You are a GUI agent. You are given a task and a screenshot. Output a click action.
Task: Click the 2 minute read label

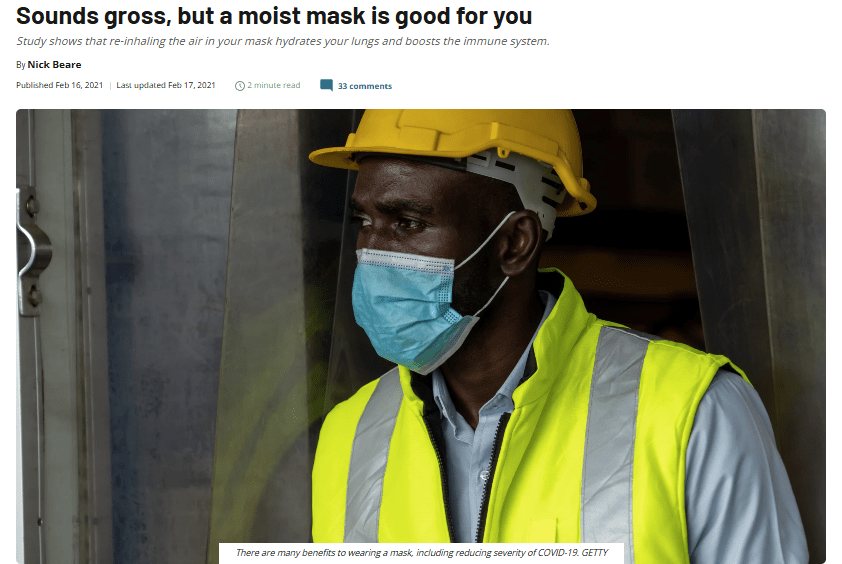(273, 85)
